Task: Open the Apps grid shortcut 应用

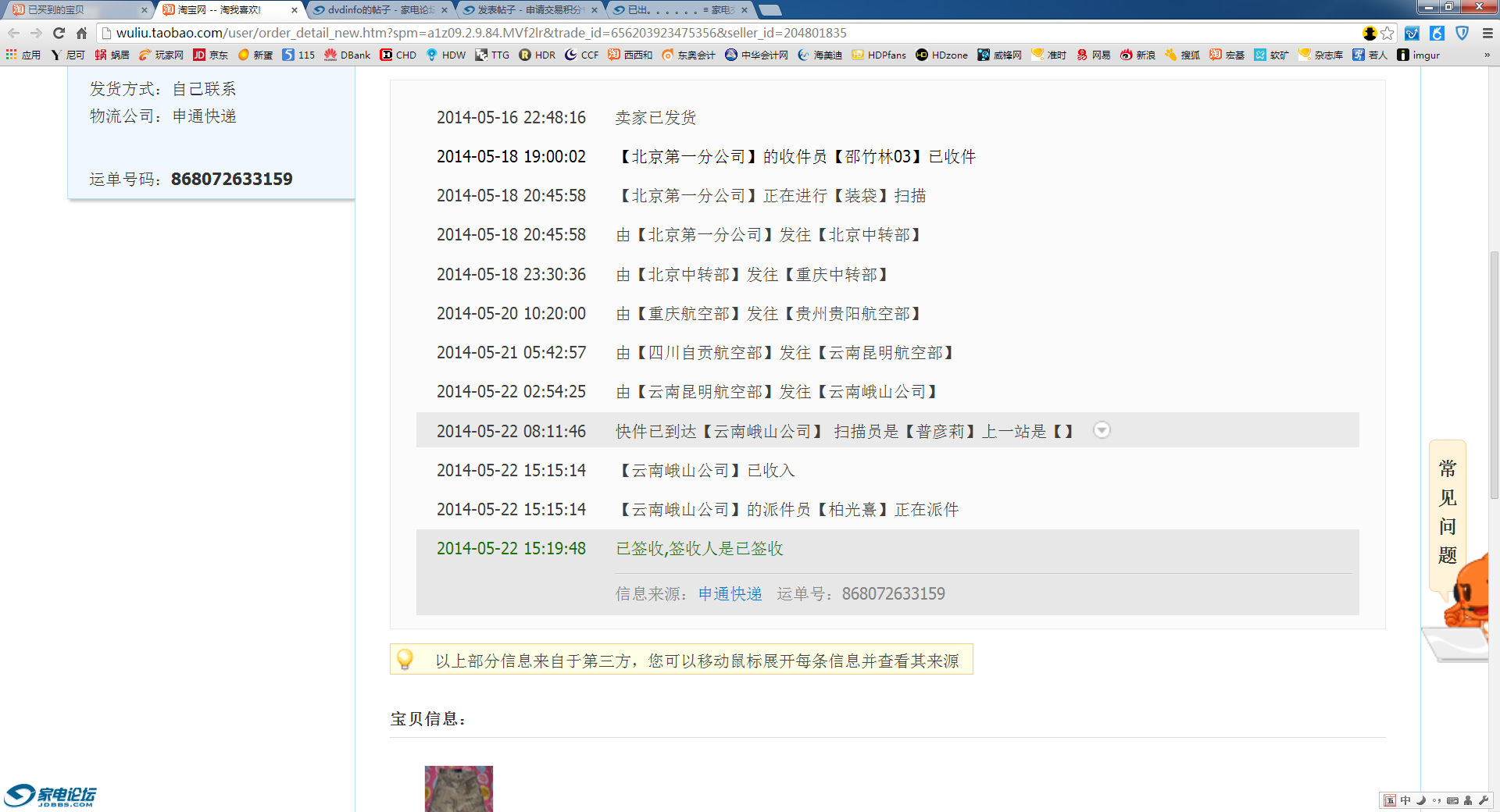Action: 23,55
